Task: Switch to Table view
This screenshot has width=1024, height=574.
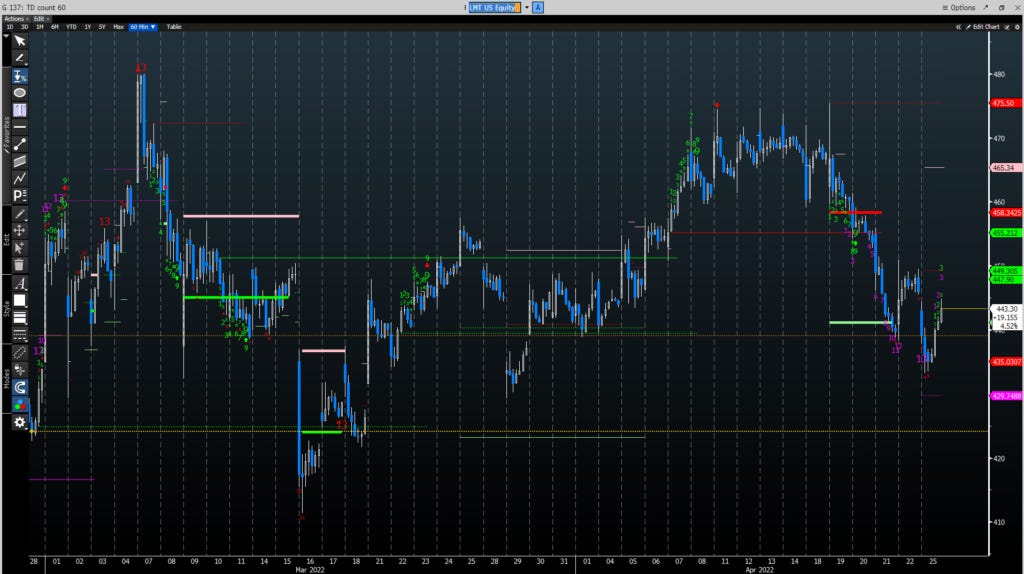Action: coord(174,27)
